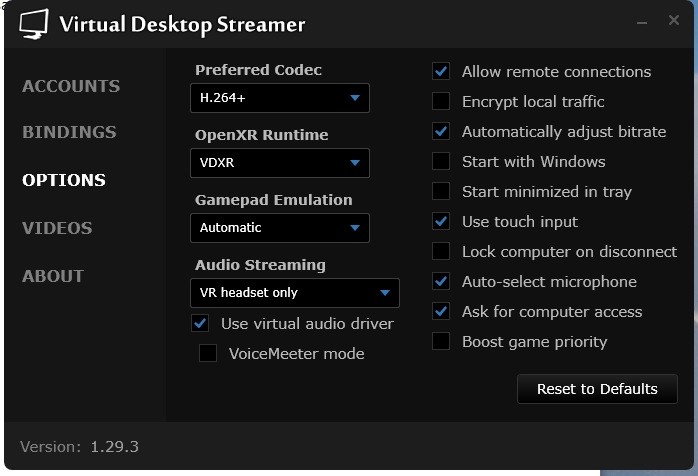Click the Preferred Codec label
Image resolution: width=698 pixels, height=476 pixels.
[x=258, y=70]
